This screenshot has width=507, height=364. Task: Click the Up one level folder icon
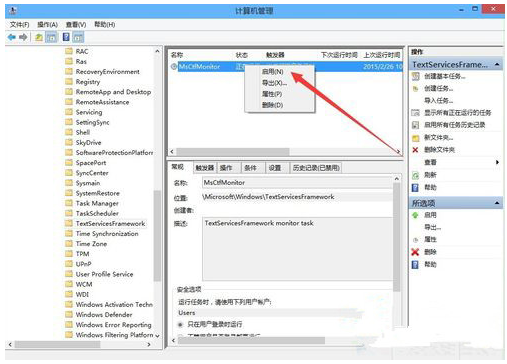(39, 37)
